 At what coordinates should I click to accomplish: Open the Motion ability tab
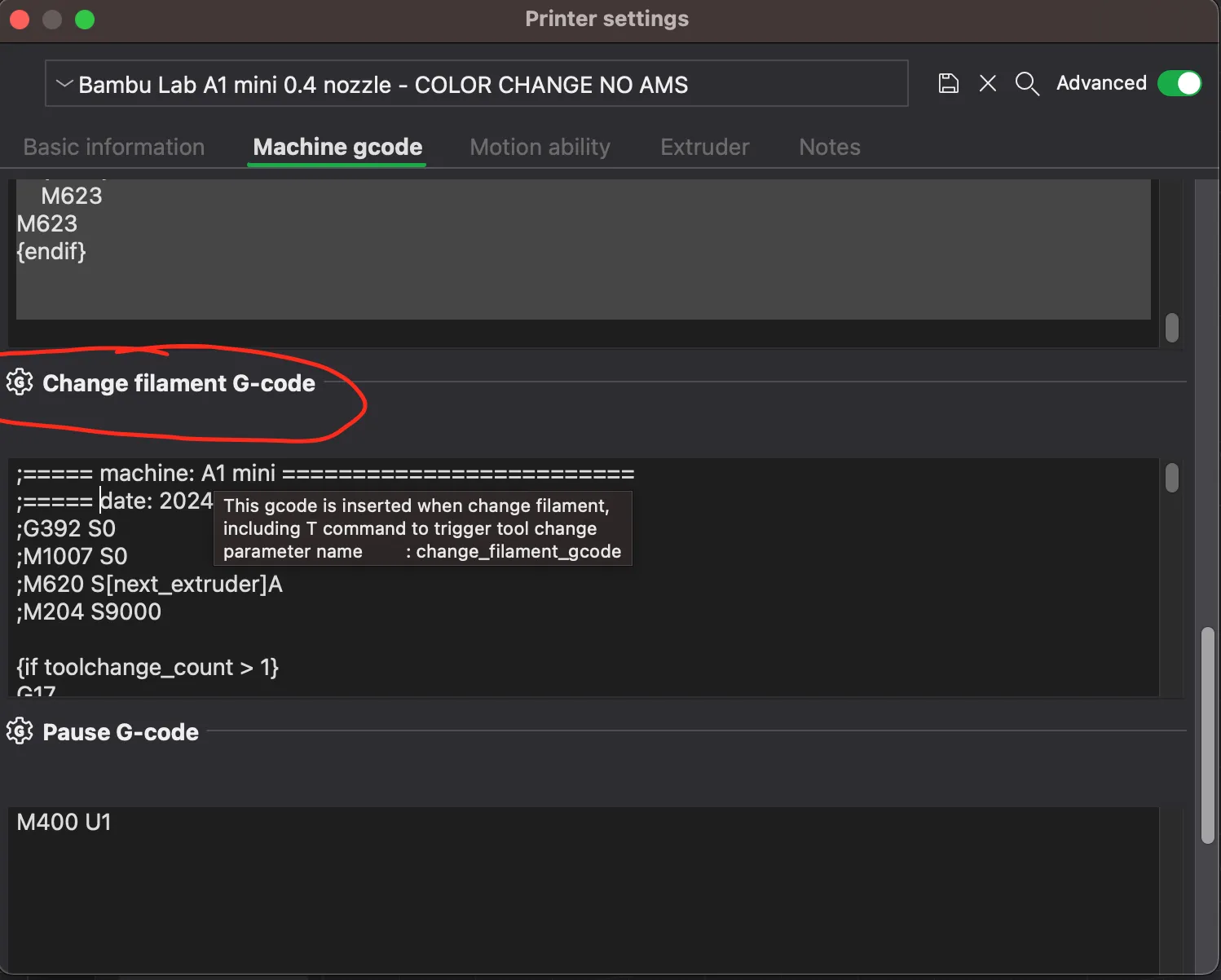click(x=540, y=147)
